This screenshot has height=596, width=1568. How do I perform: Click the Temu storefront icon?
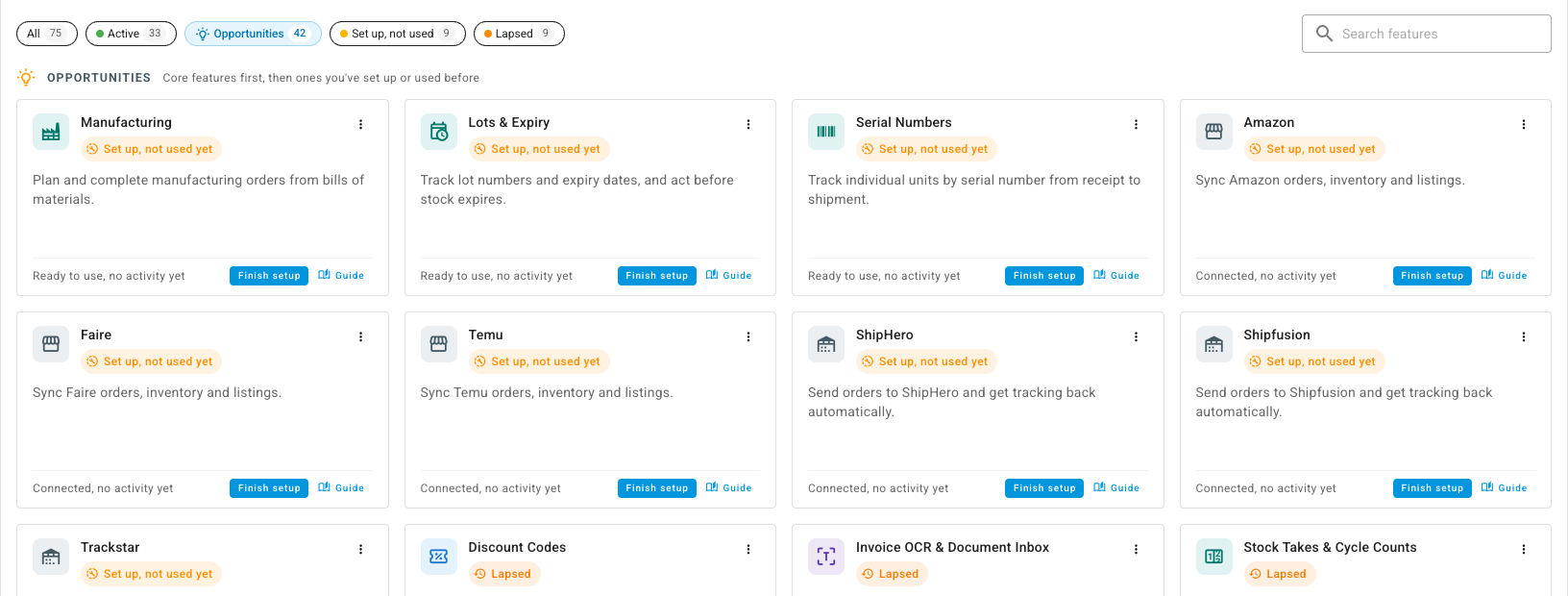439,344
